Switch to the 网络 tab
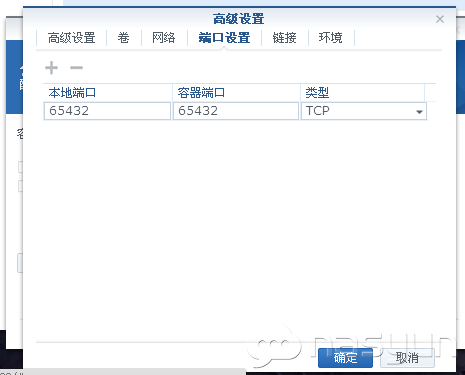This screenshot has width=465, height=375. [x=164, y=38]
